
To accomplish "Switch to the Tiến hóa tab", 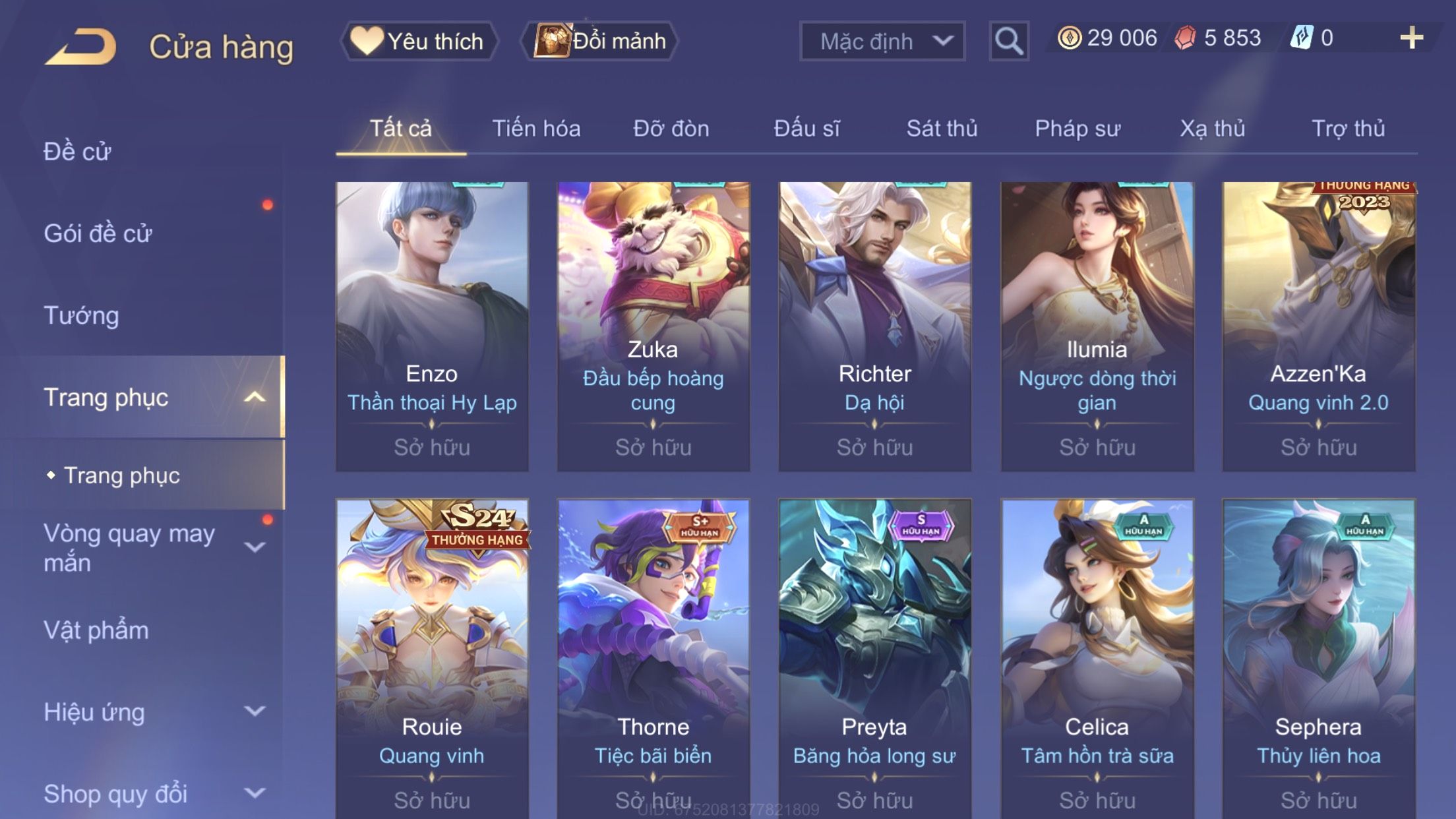I will pos(536,129).
